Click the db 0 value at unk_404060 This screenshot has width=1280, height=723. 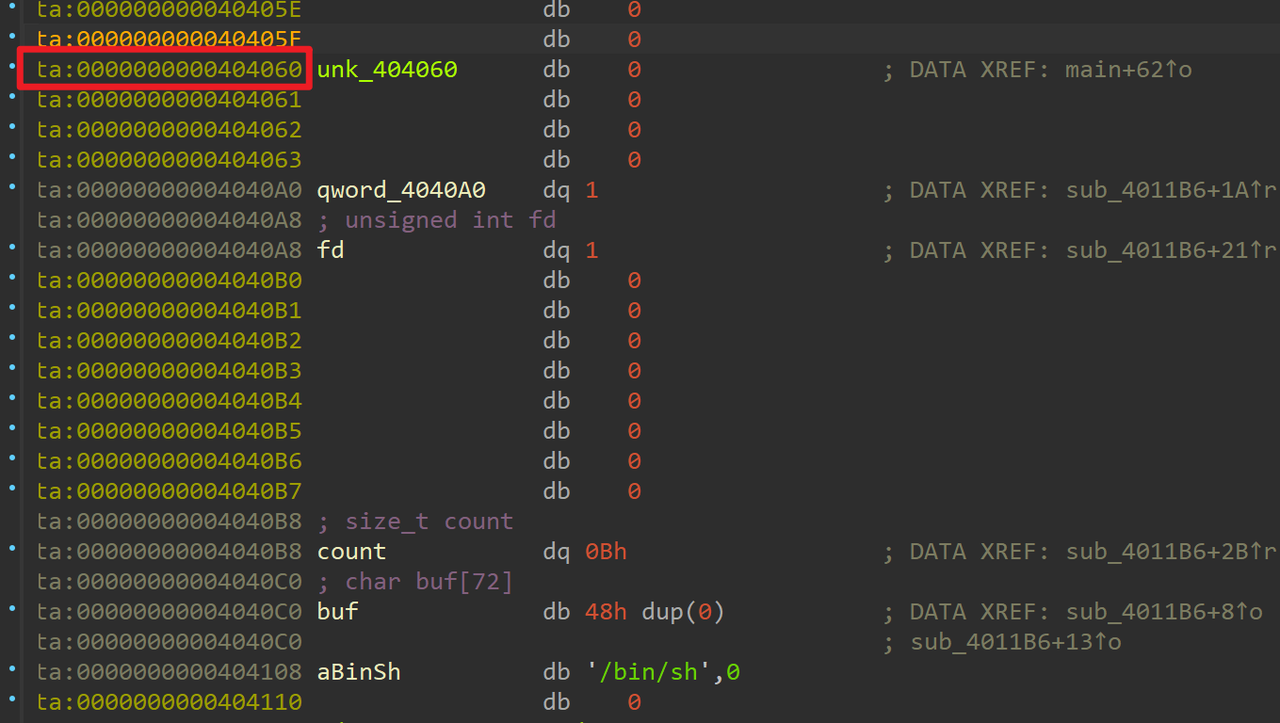point(635,70)
